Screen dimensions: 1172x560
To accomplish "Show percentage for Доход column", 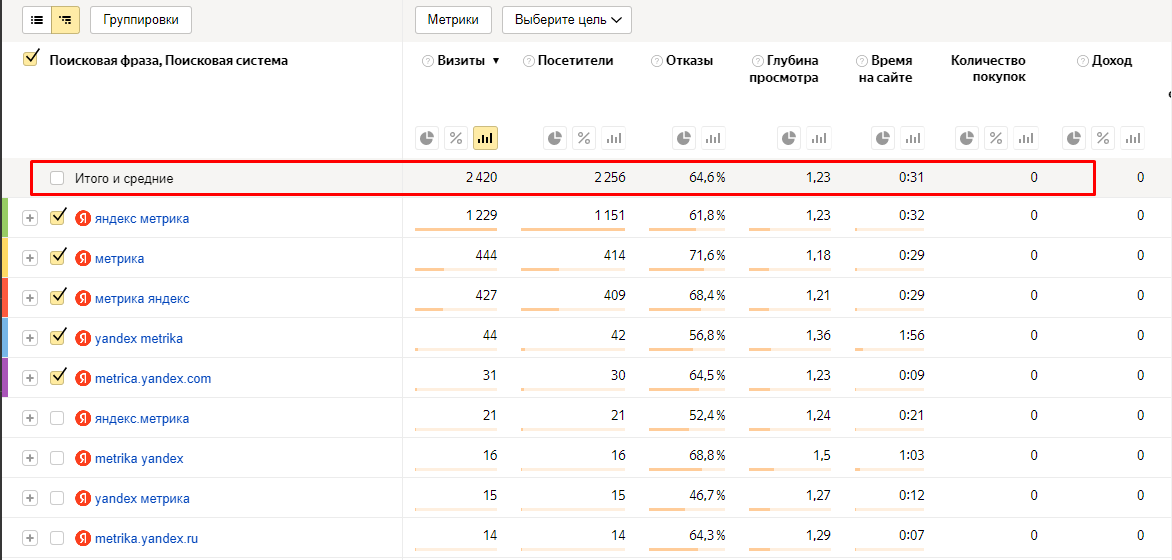I will point(1103,138).
